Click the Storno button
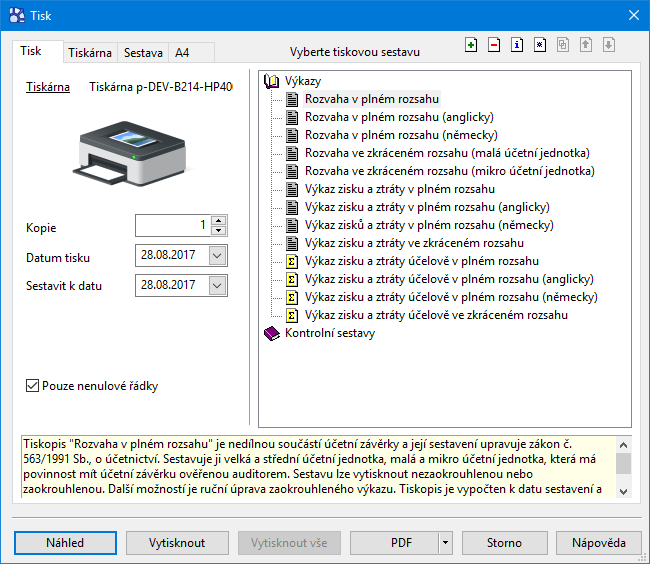 [504, 542]
